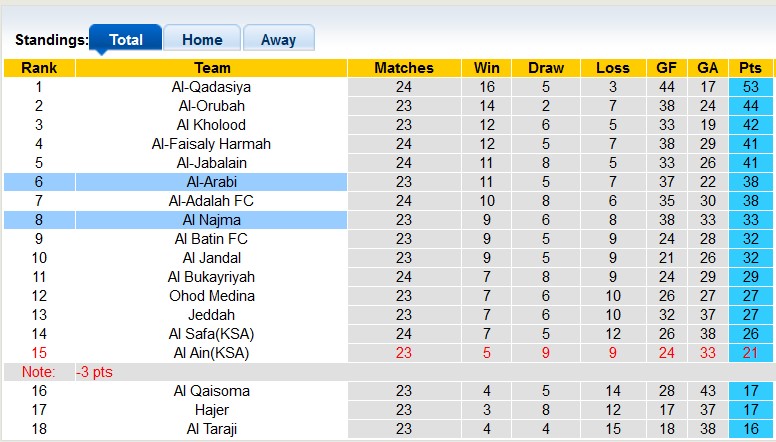This screenshot has width=776, height=442.
Task: Click the highlighted Al Najma team
Action: tap(211, 220)
